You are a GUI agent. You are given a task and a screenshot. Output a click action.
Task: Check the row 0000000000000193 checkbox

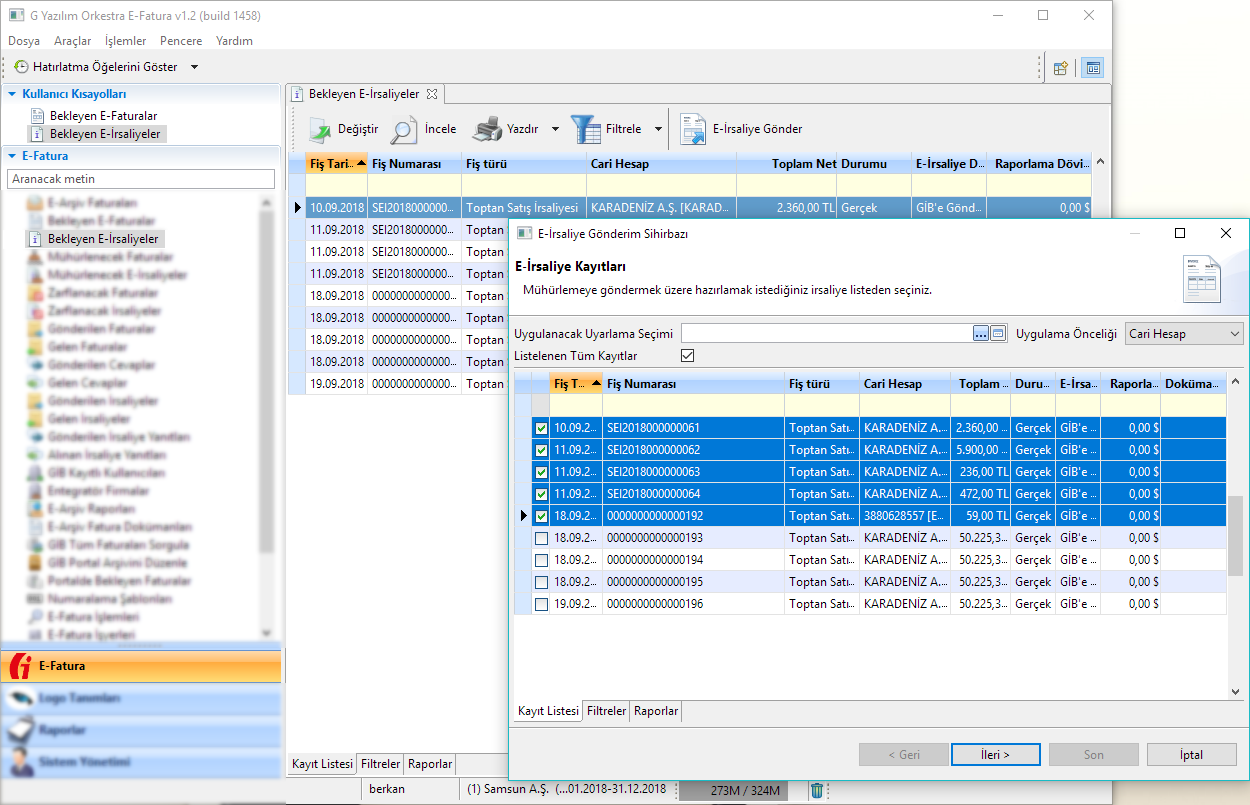pyautogui.click(x=541, y=538)
